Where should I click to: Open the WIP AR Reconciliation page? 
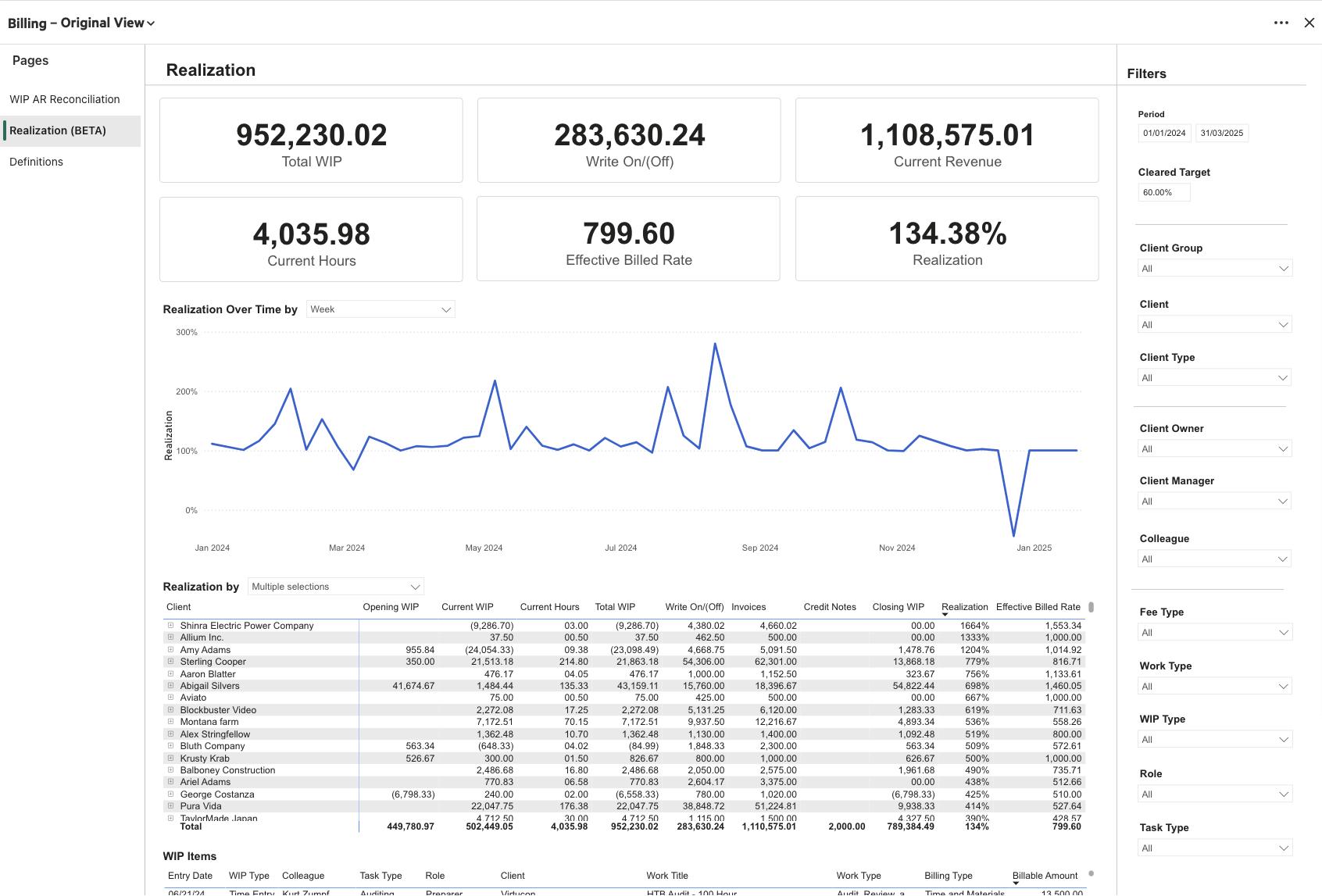pyautogui.click(x=65, y=99)
